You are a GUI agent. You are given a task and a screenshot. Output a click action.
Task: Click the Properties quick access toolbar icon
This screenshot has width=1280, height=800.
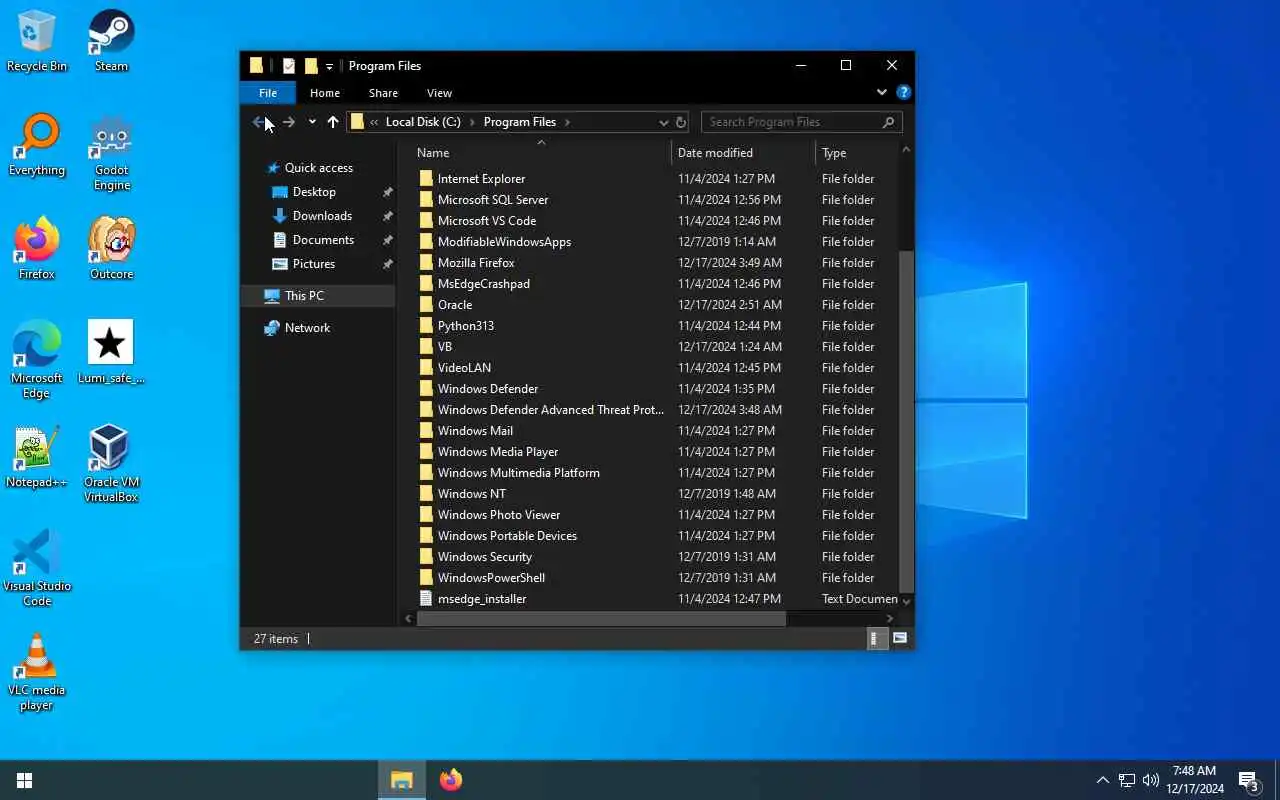(x=289, y=66)
